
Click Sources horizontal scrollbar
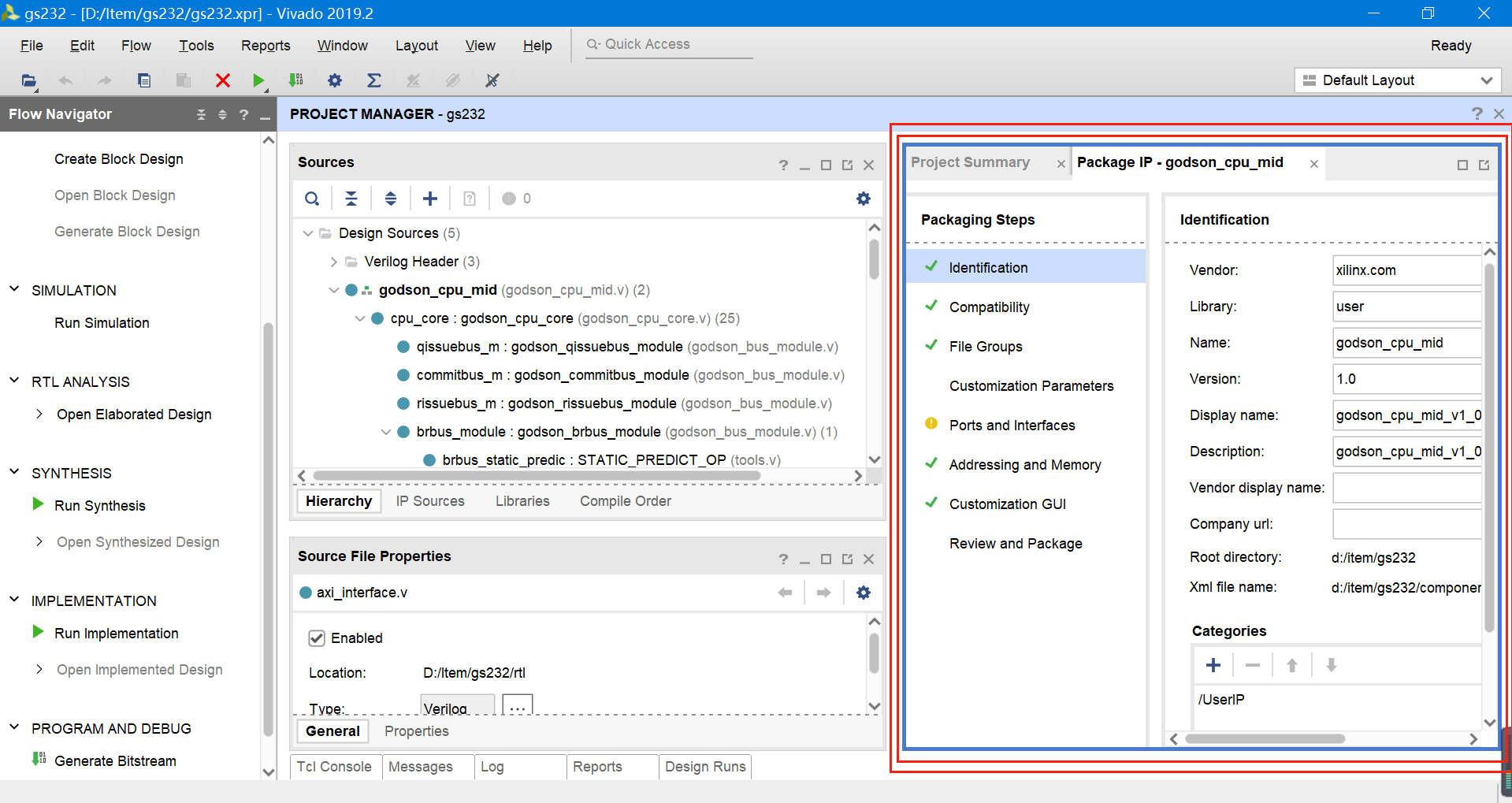537,476
